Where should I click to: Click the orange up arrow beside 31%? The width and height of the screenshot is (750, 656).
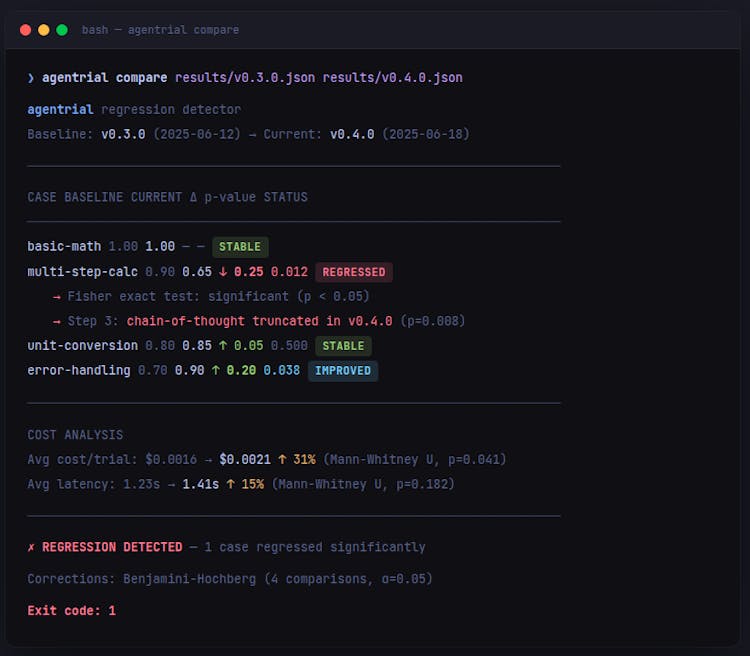tap(283, 460)
